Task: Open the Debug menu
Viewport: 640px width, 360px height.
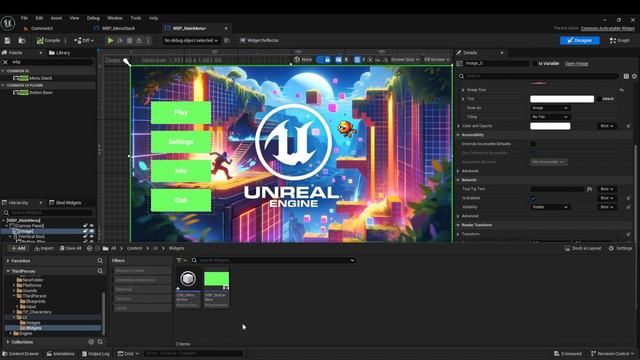Action: 93,18
